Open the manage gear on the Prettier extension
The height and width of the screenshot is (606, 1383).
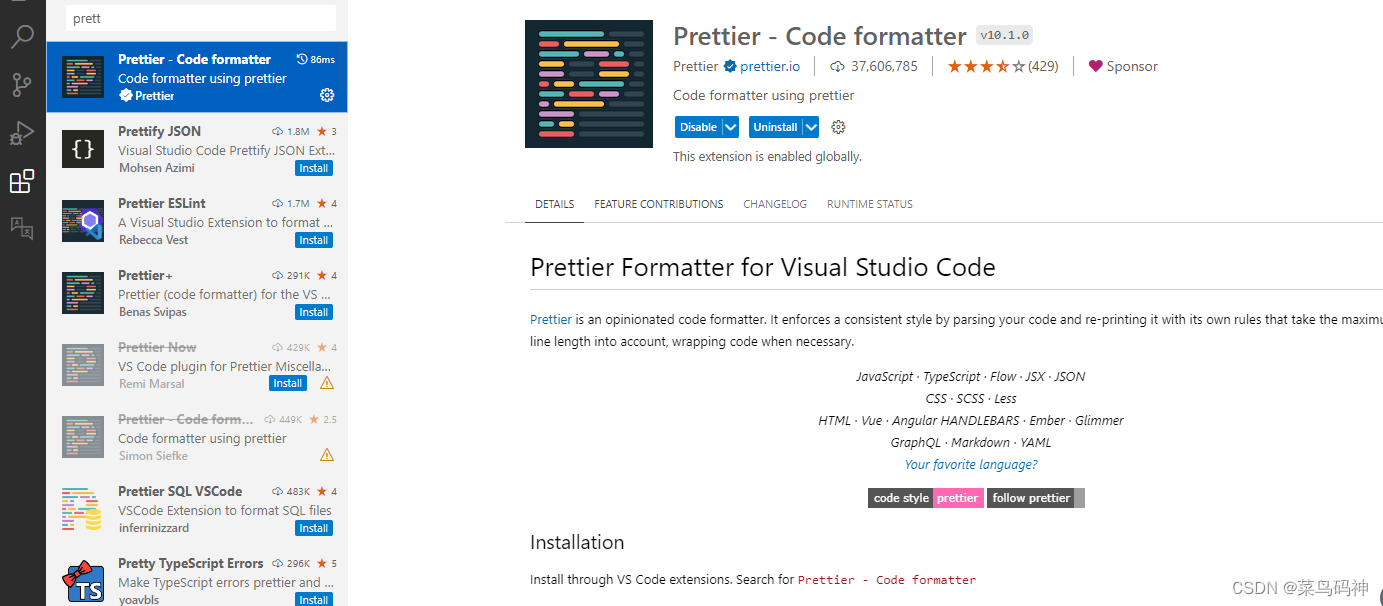coord(327,95)
